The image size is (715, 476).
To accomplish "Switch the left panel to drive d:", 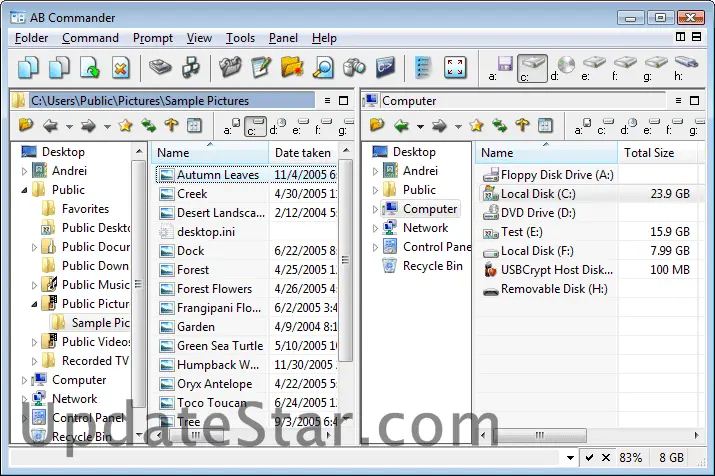I will pyautogui.click(x=277, y=126).
